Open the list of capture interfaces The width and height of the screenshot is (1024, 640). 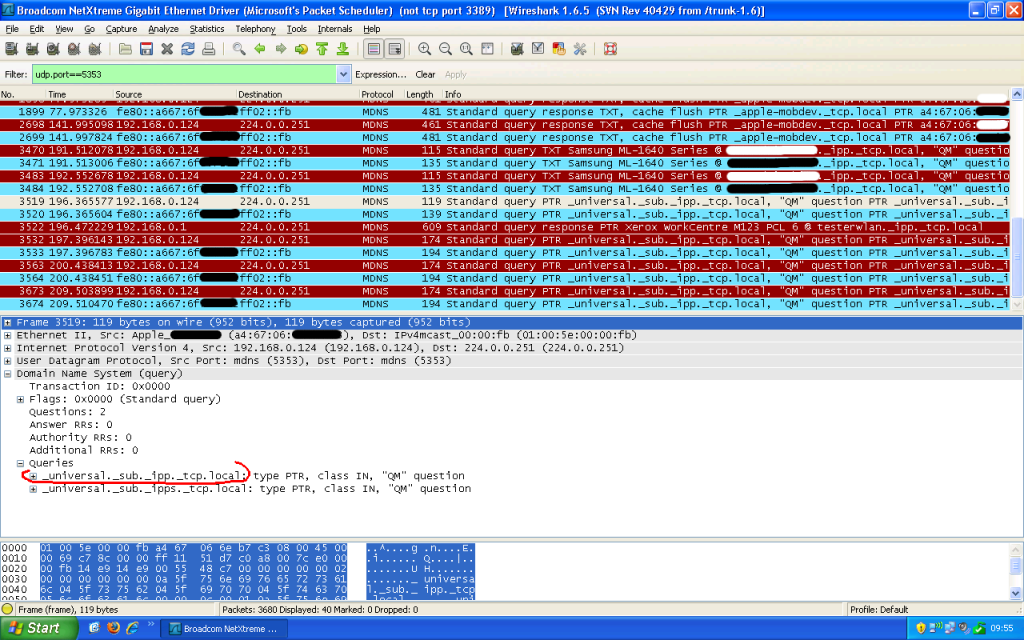tap(11, 49)
